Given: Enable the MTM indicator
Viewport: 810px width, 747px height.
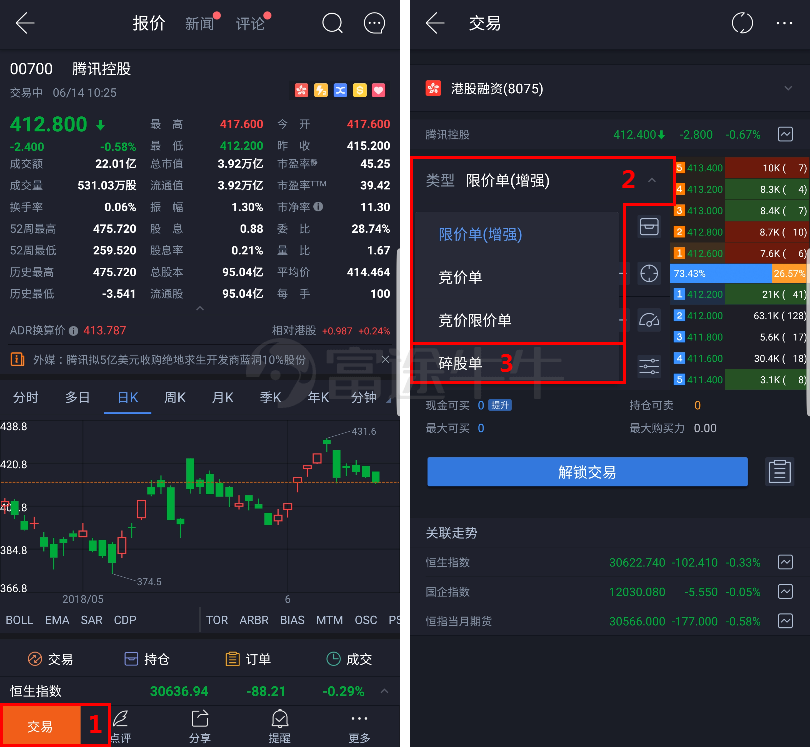Looking at the screenshot, I should pyautogui.click(x=330, y=620).
